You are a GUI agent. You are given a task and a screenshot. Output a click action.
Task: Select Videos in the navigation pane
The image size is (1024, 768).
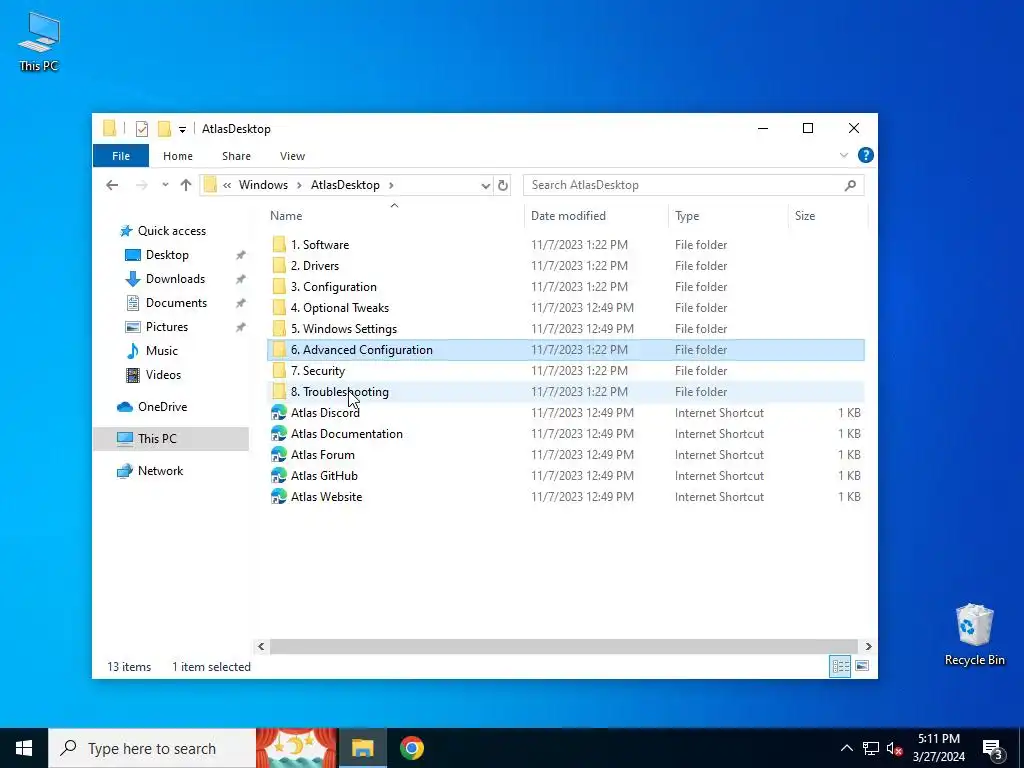(x=163, y=375)
